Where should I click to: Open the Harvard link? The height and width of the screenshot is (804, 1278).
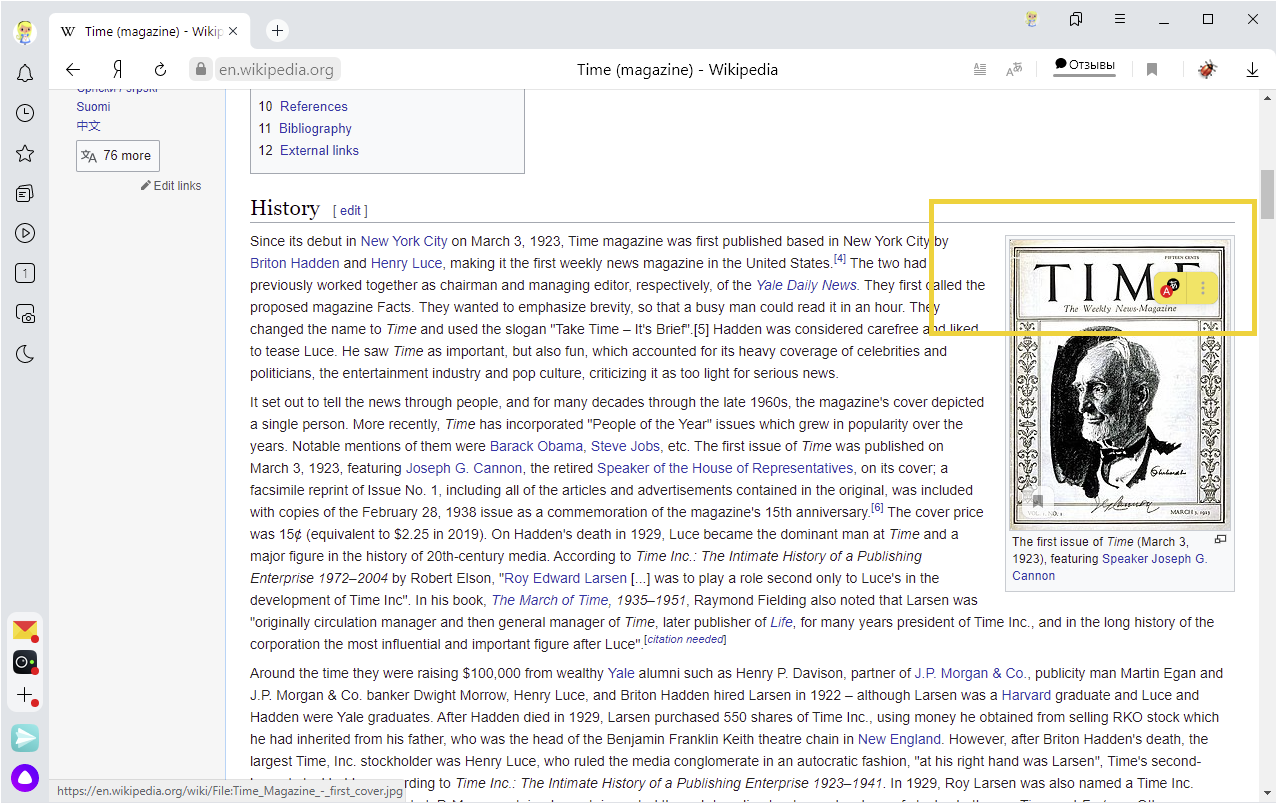(x=1026, y=695)
